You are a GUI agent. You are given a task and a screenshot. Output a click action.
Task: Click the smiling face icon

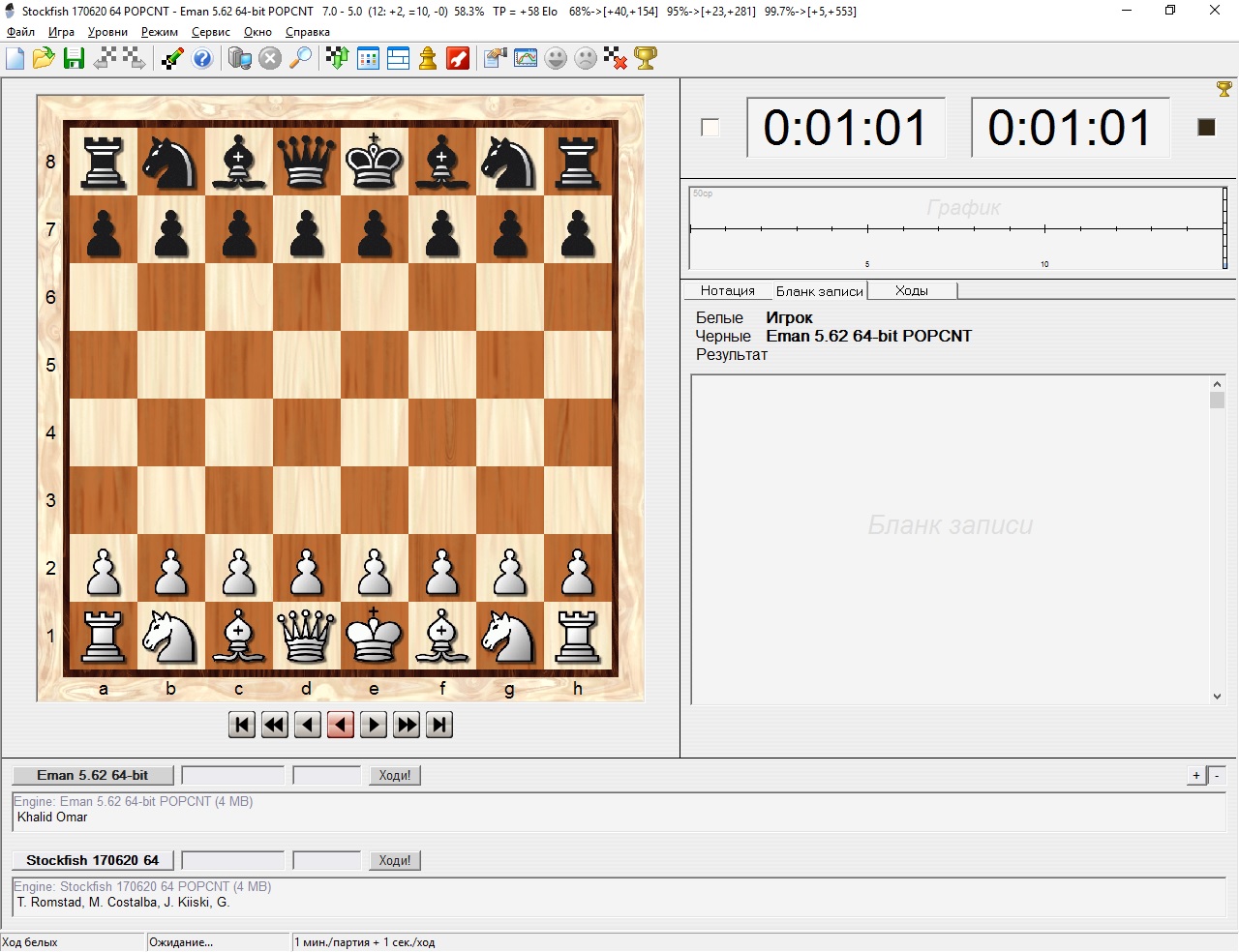[x=556, y=59]
